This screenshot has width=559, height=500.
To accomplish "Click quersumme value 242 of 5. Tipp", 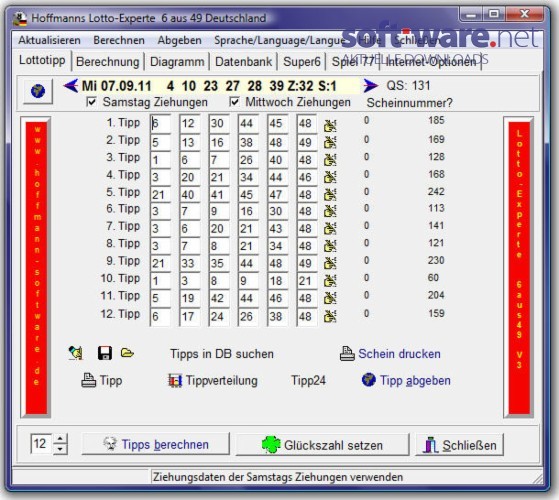I will (x=436, y=192).
